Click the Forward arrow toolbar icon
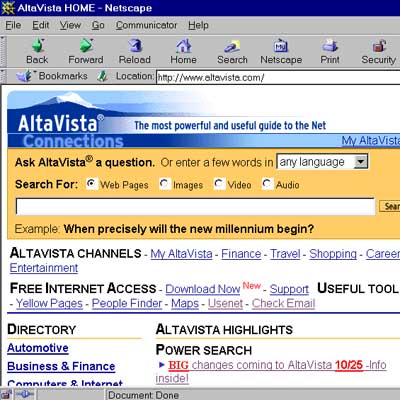 (x=86, y=45)
